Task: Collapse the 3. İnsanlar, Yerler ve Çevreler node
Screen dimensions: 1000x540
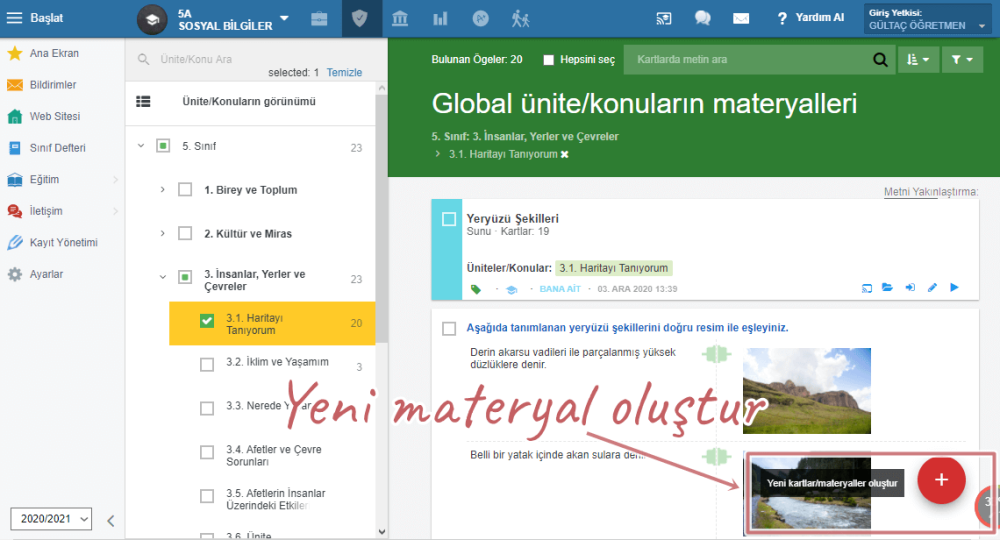Action: [163, 277]
